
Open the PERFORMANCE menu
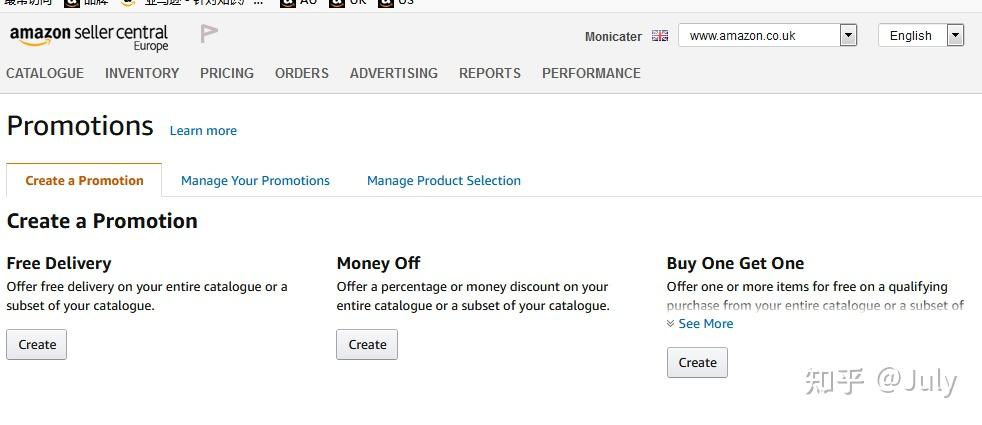tap(591, 73)
